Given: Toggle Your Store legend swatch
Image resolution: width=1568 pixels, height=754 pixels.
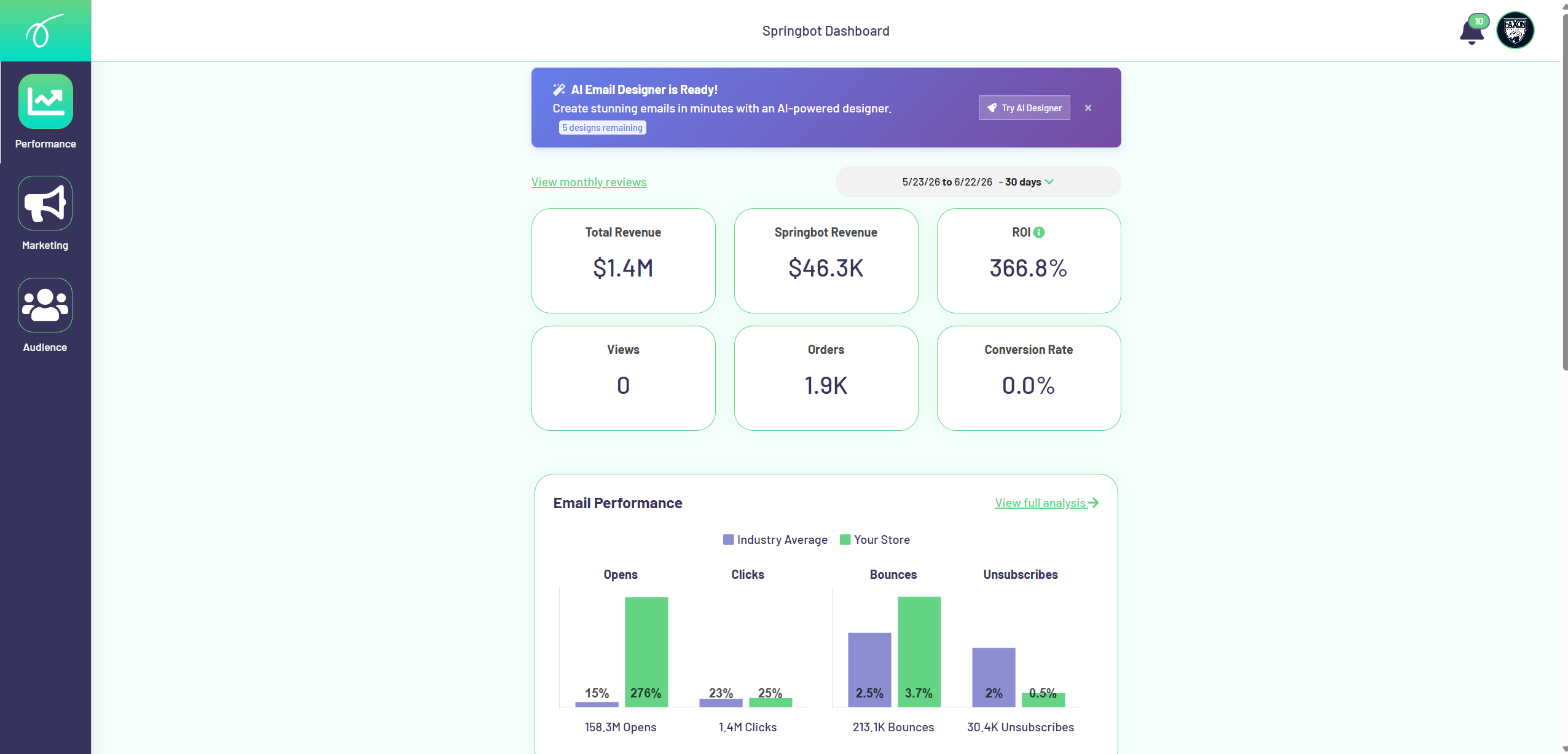Looking at the screenshot, I should pos(845,540).
